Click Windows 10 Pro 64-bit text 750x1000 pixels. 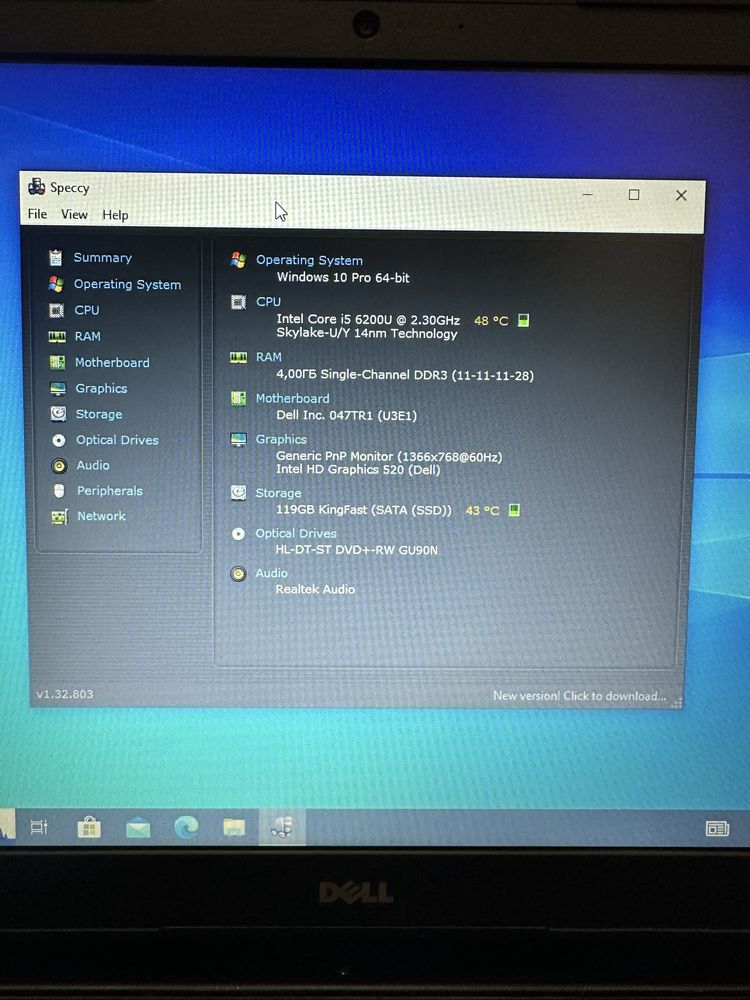(x=343, y=277)
